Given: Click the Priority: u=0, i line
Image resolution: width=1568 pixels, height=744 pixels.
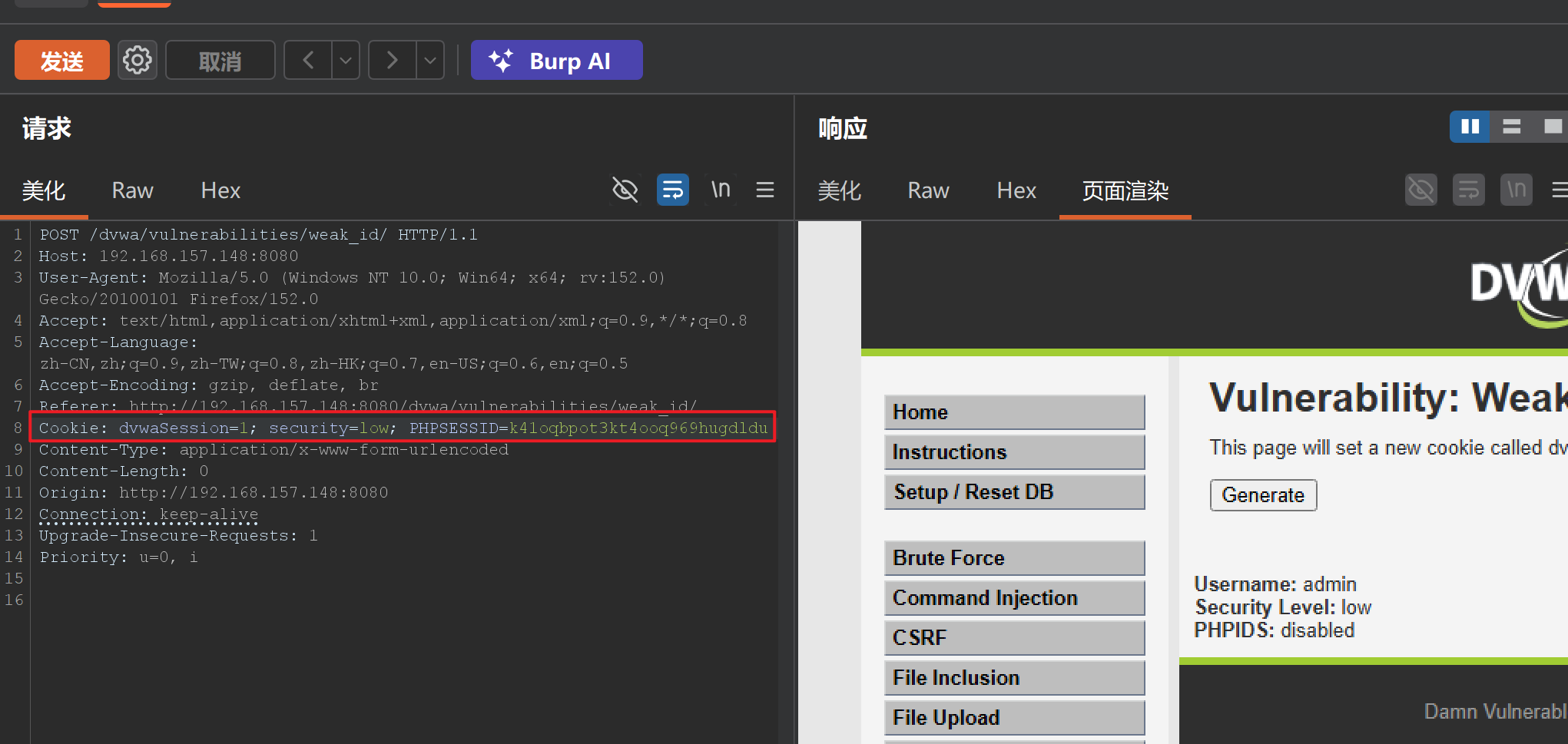Looking at the screenshot, I should coord(119,557).
